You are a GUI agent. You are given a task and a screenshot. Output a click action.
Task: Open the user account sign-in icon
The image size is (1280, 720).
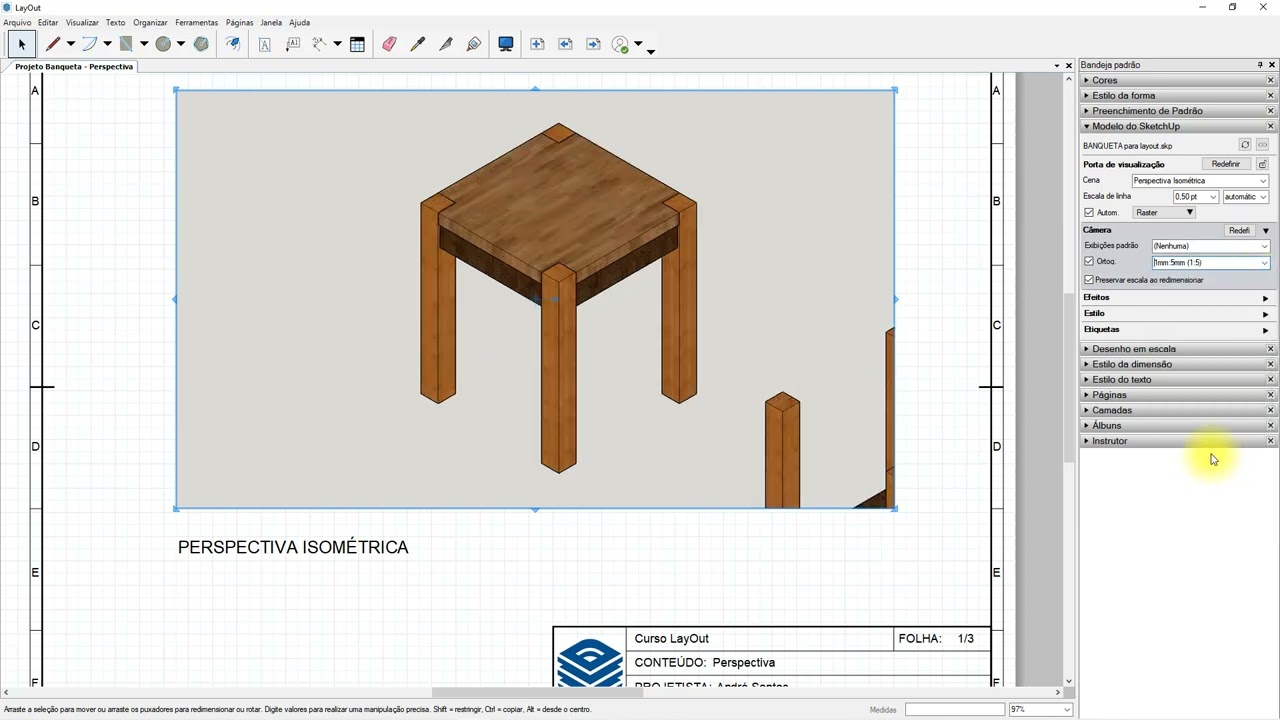click(621, 44)
